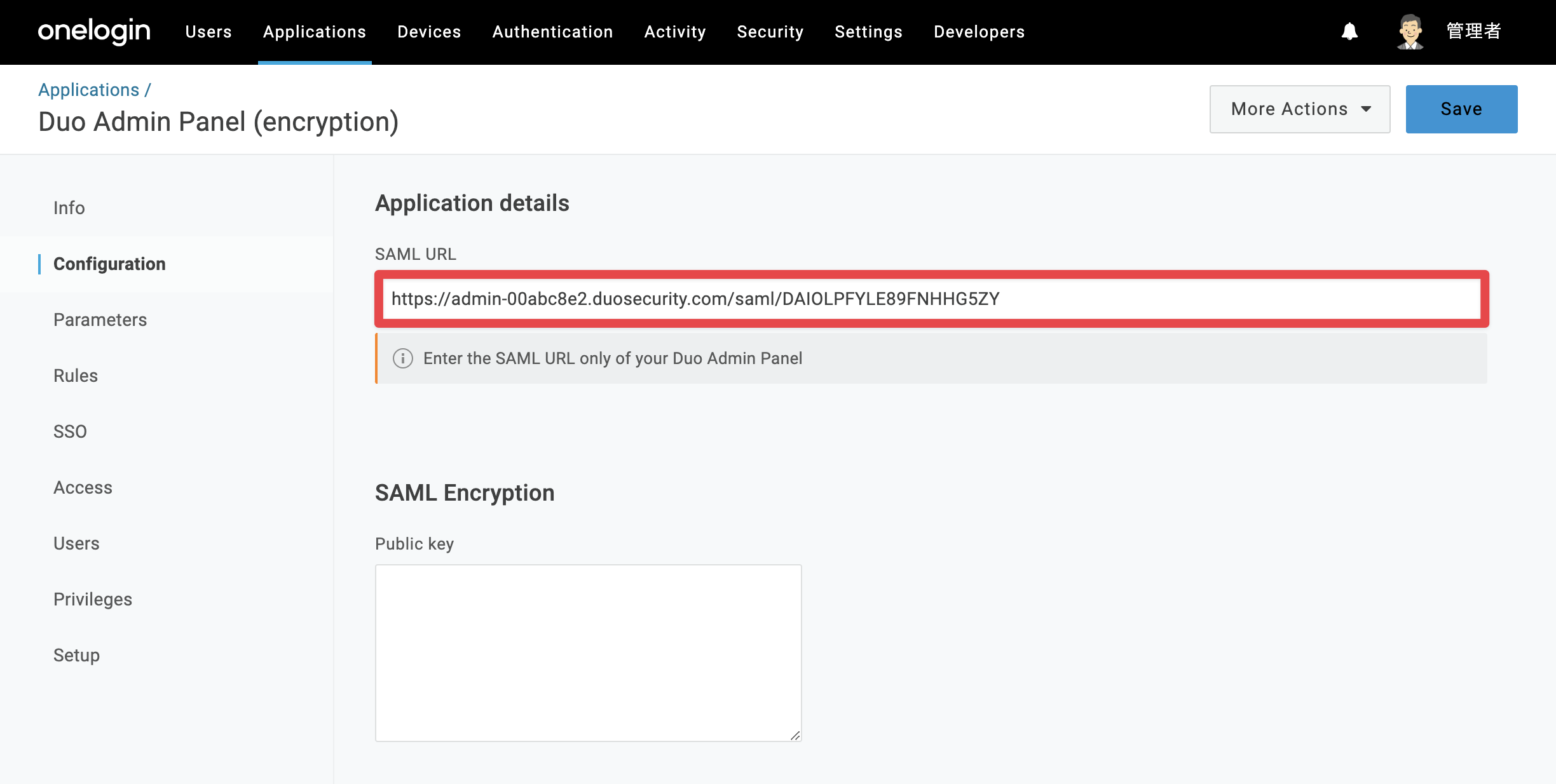Click into the SAML URL field

point(932,299)
